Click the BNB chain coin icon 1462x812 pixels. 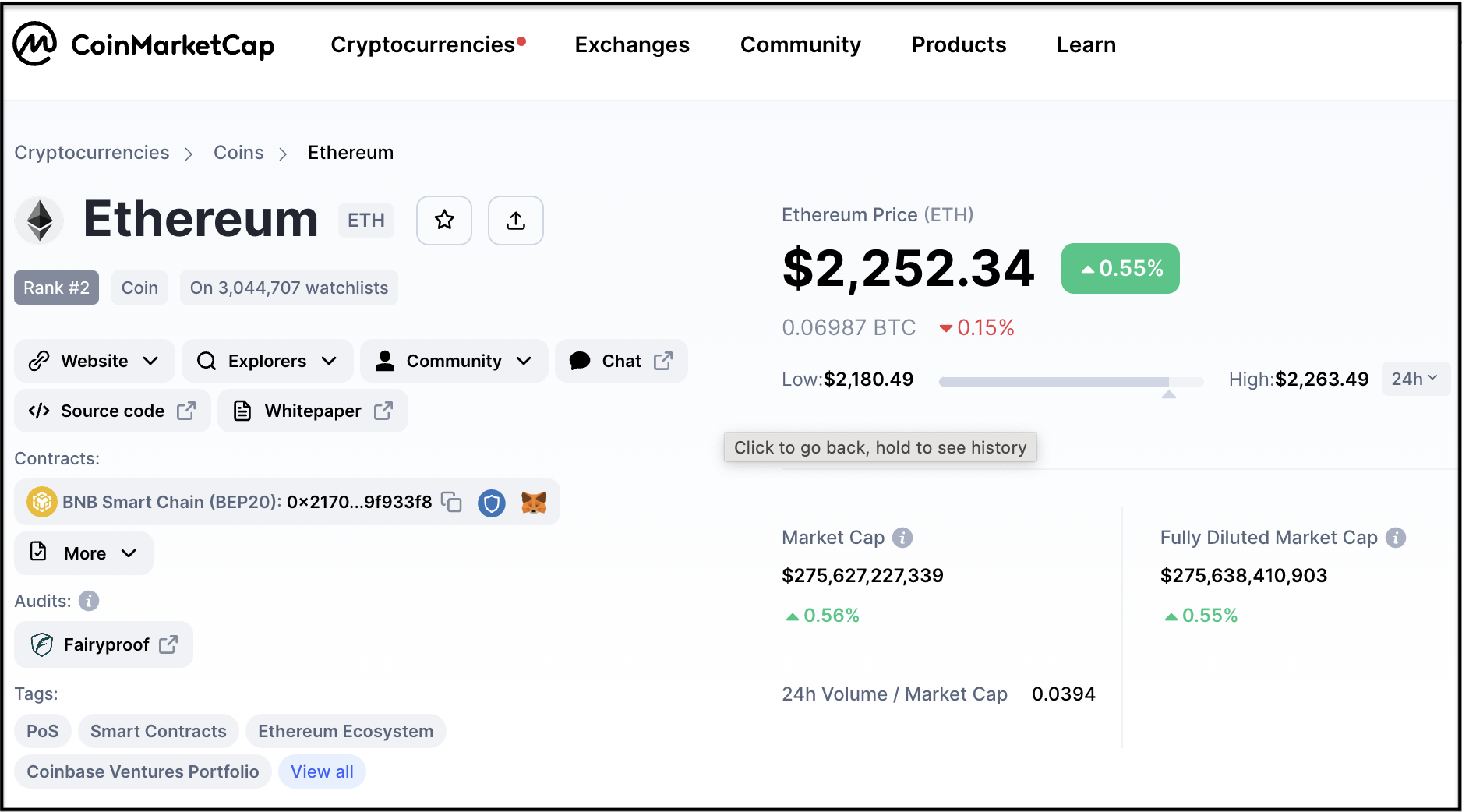pos(42,502)
